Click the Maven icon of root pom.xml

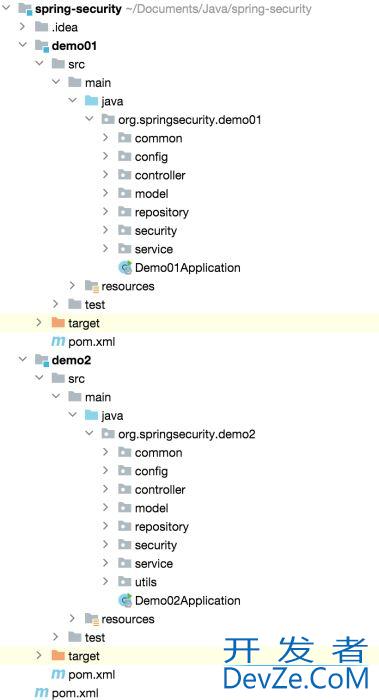[x=42, y=693]
